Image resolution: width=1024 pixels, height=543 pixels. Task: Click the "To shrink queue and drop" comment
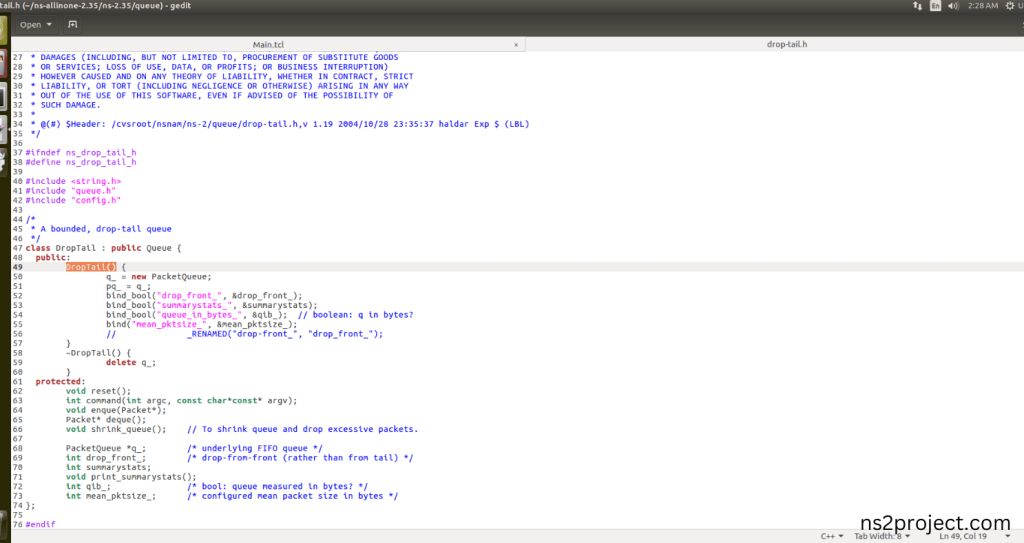[302, 429]
